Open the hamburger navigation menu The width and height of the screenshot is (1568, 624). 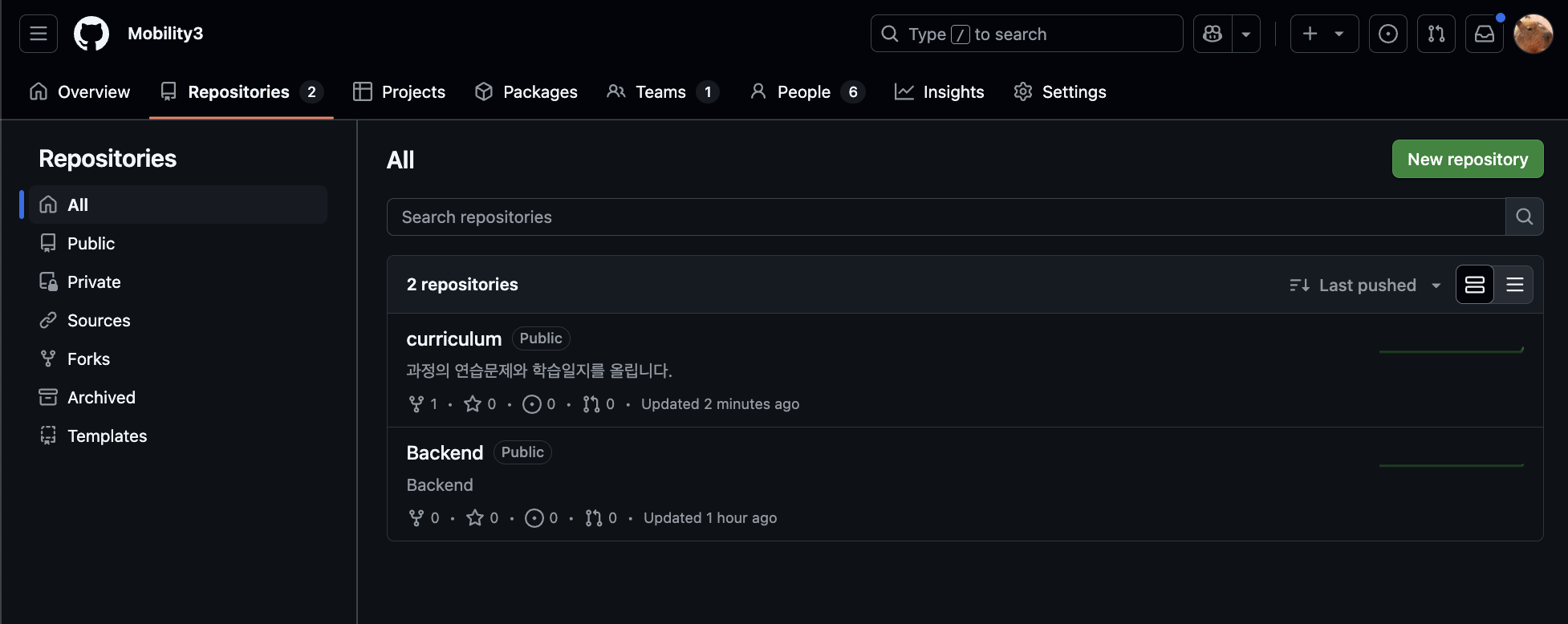39,34
